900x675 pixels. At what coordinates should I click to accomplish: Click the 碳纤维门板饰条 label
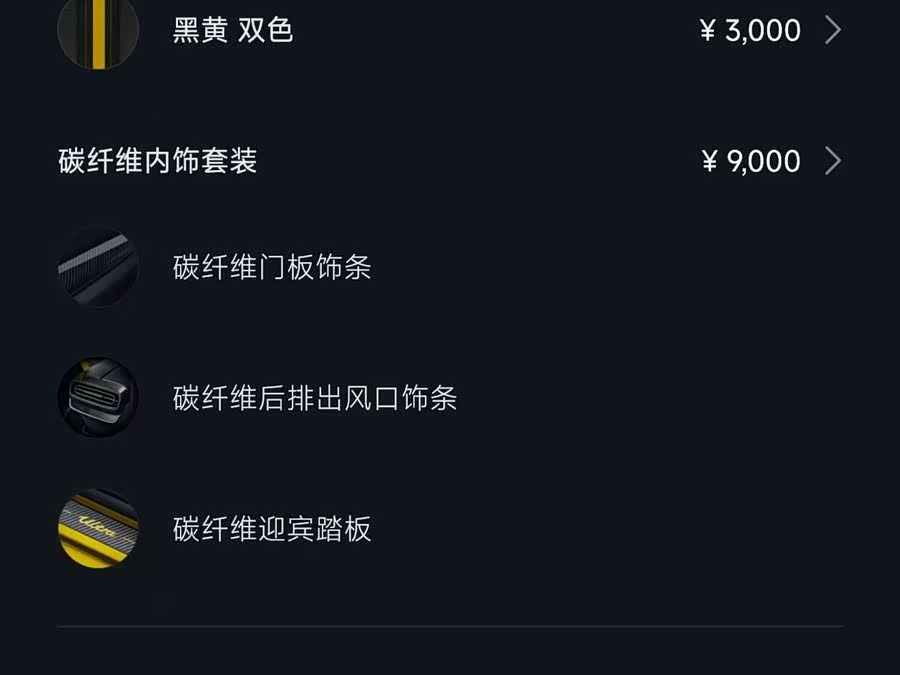click(272, 268)
